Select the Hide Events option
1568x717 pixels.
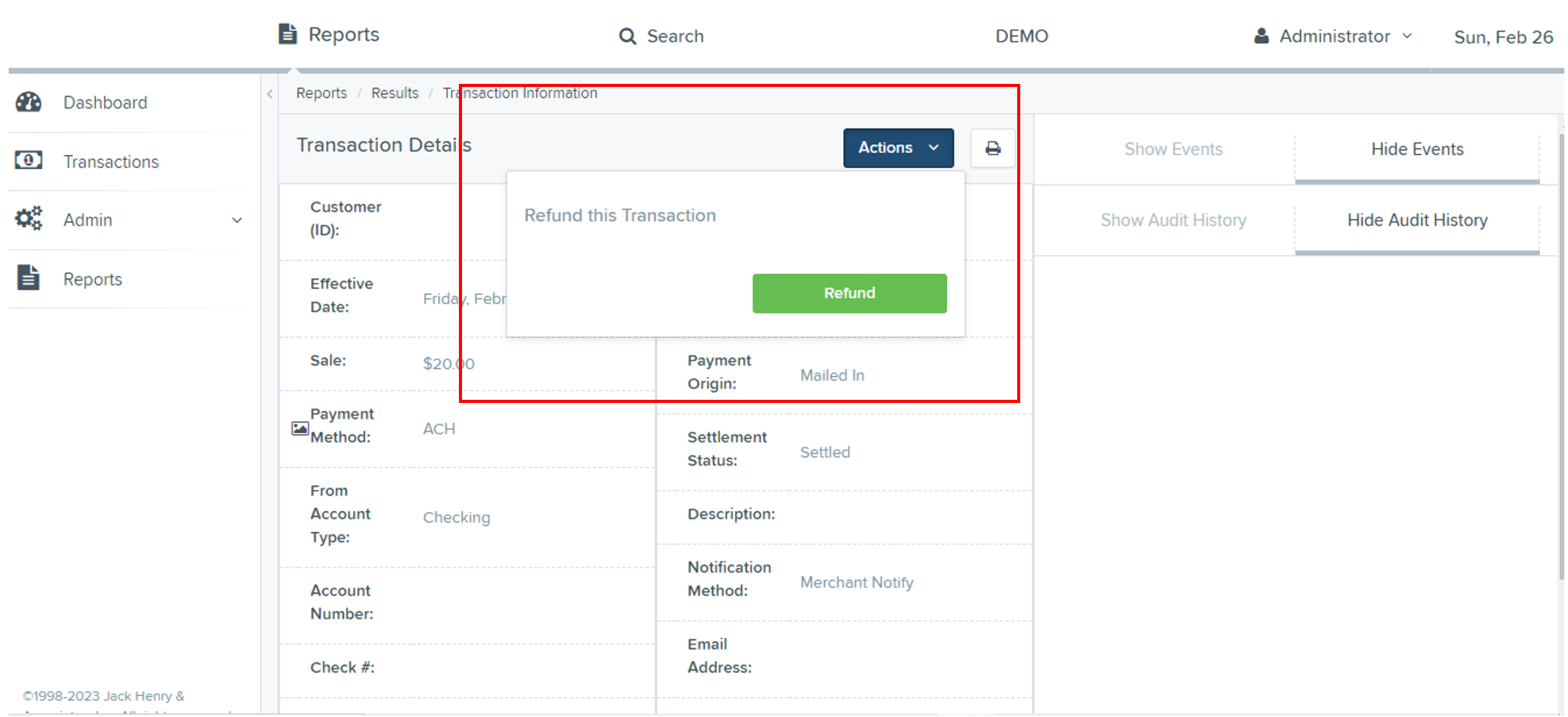pos(1417,149)
